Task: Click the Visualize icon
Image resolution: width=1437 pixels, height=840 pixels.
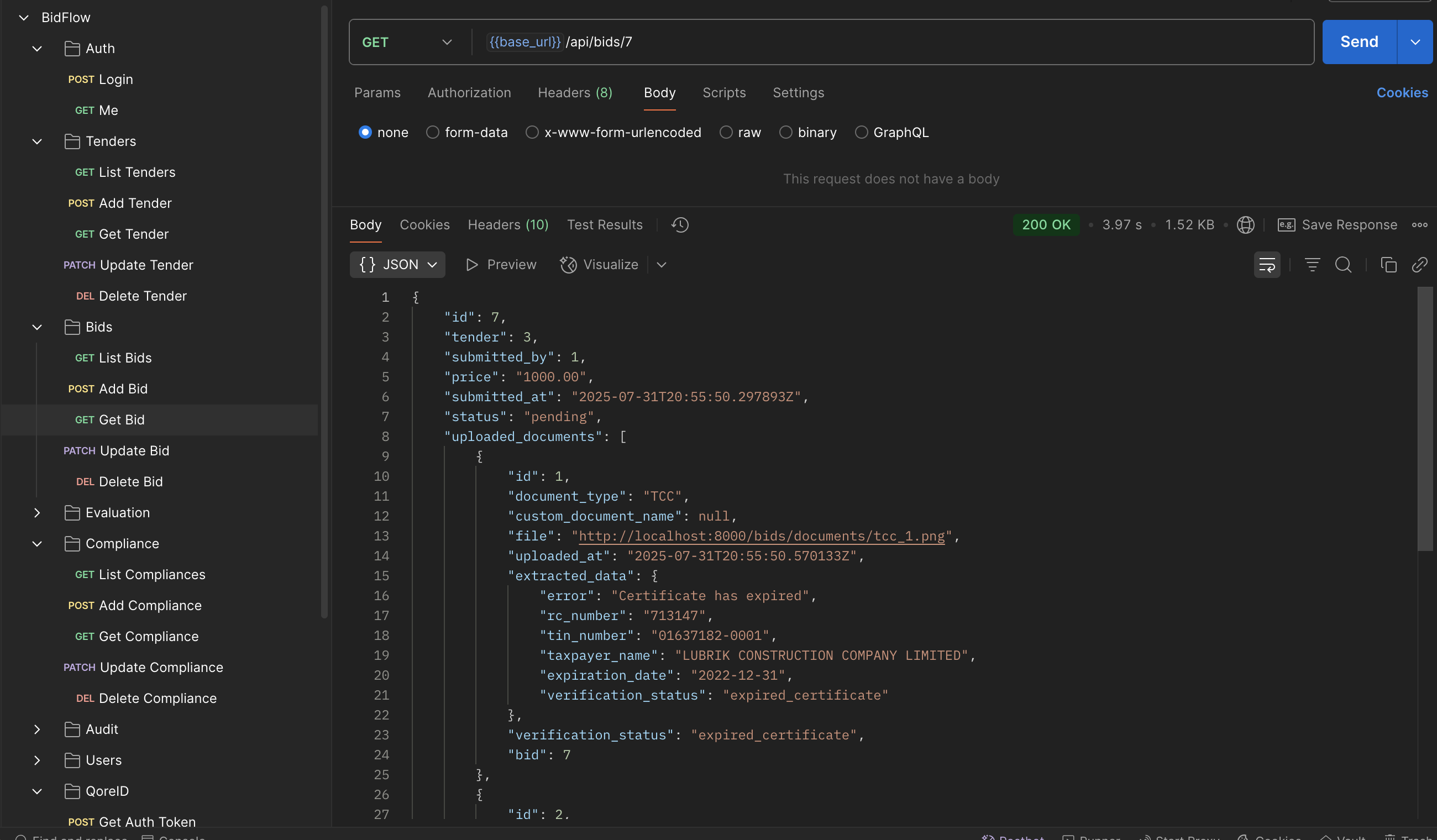Action: click(568, 265)
